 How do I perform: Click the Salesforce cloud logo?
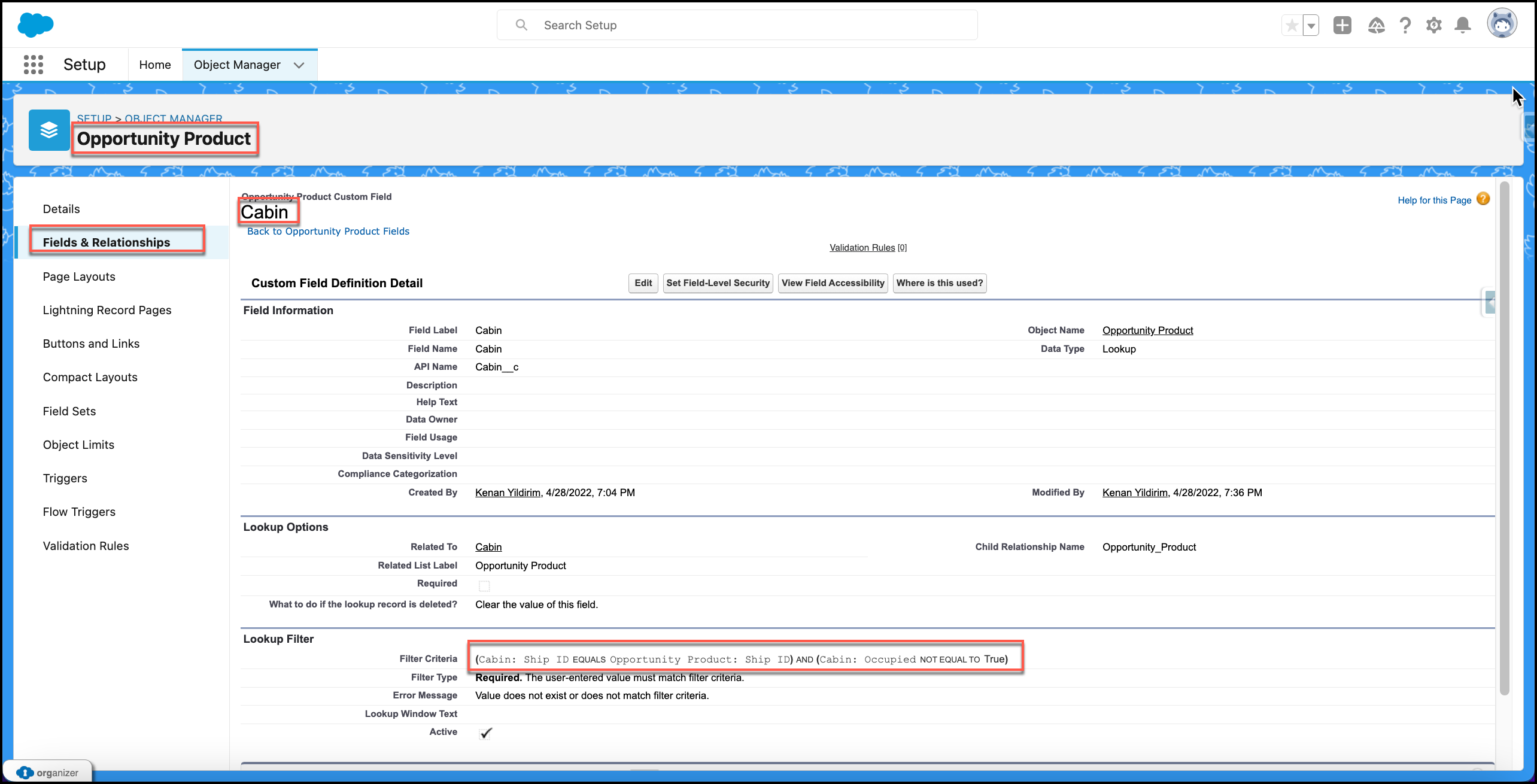click(x=35, y=25)
